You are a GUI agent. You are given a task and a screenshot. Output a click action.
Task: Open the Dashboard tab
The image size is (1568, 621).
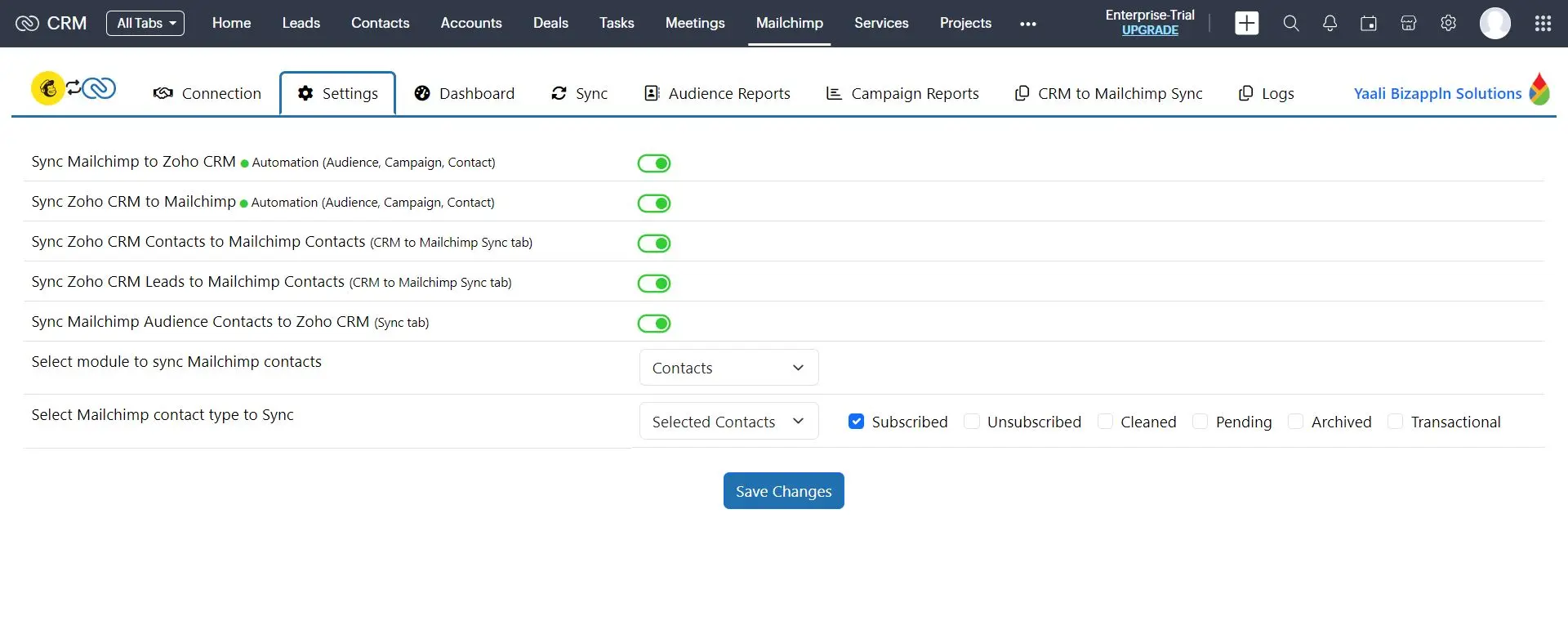point(464,93)
